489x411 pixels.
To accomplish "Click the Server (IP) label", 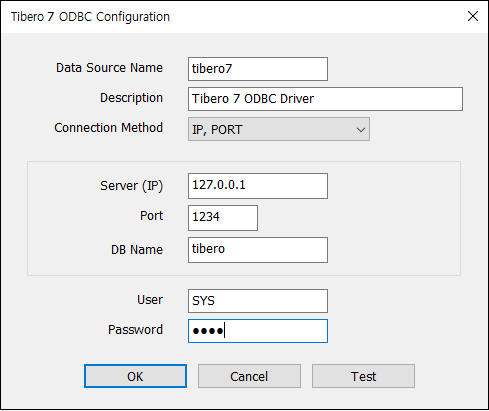I will [131, 186].
